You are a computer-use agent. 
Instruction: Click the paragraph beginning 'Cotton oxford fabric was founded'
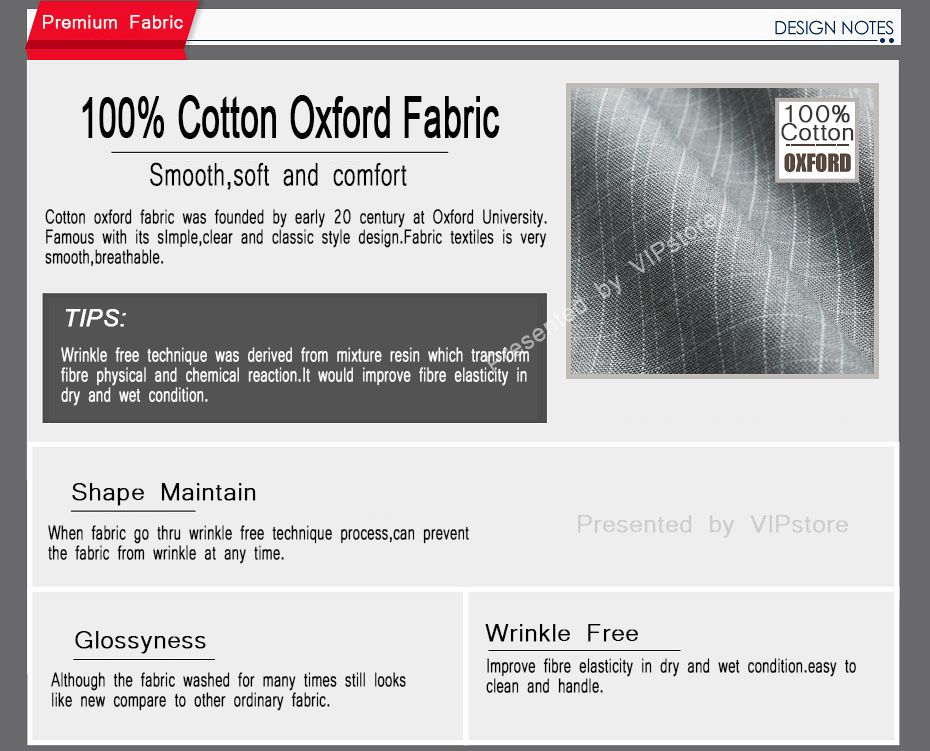(x=295, y=237)
